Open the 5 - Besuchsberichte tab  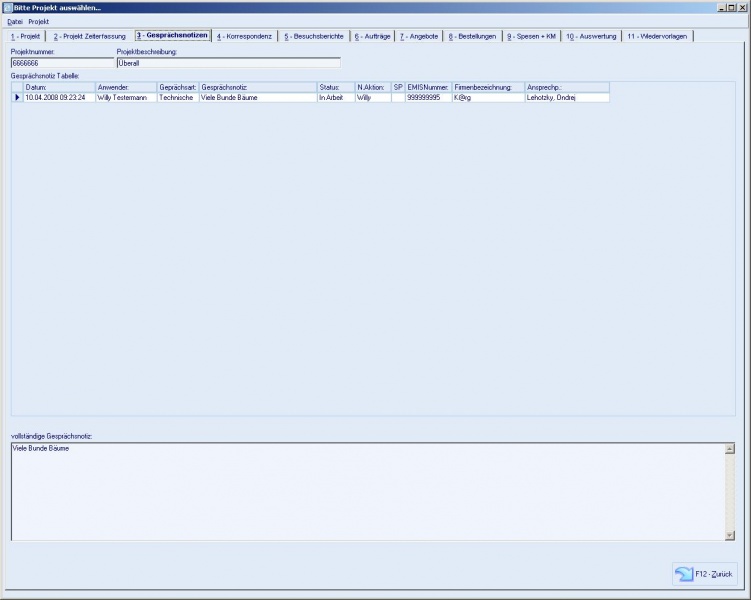314,36
